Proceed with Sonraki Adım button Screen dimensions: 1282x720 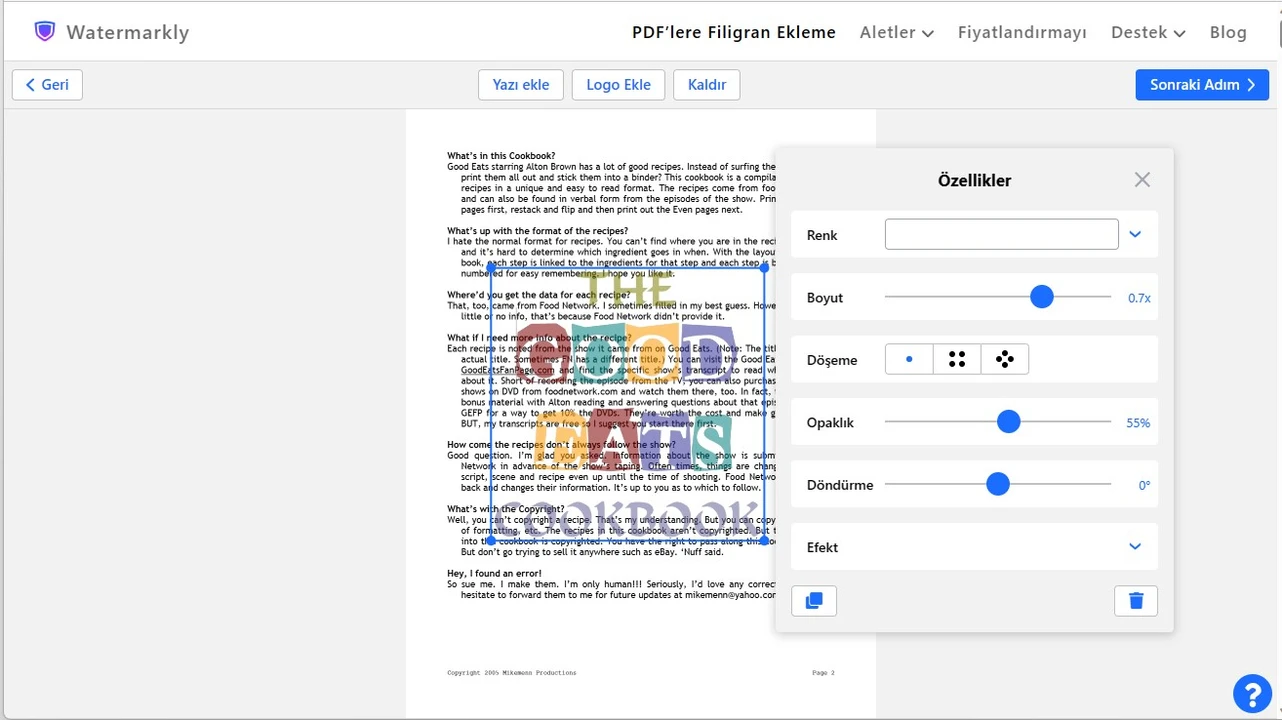[x=1202, y=85]
